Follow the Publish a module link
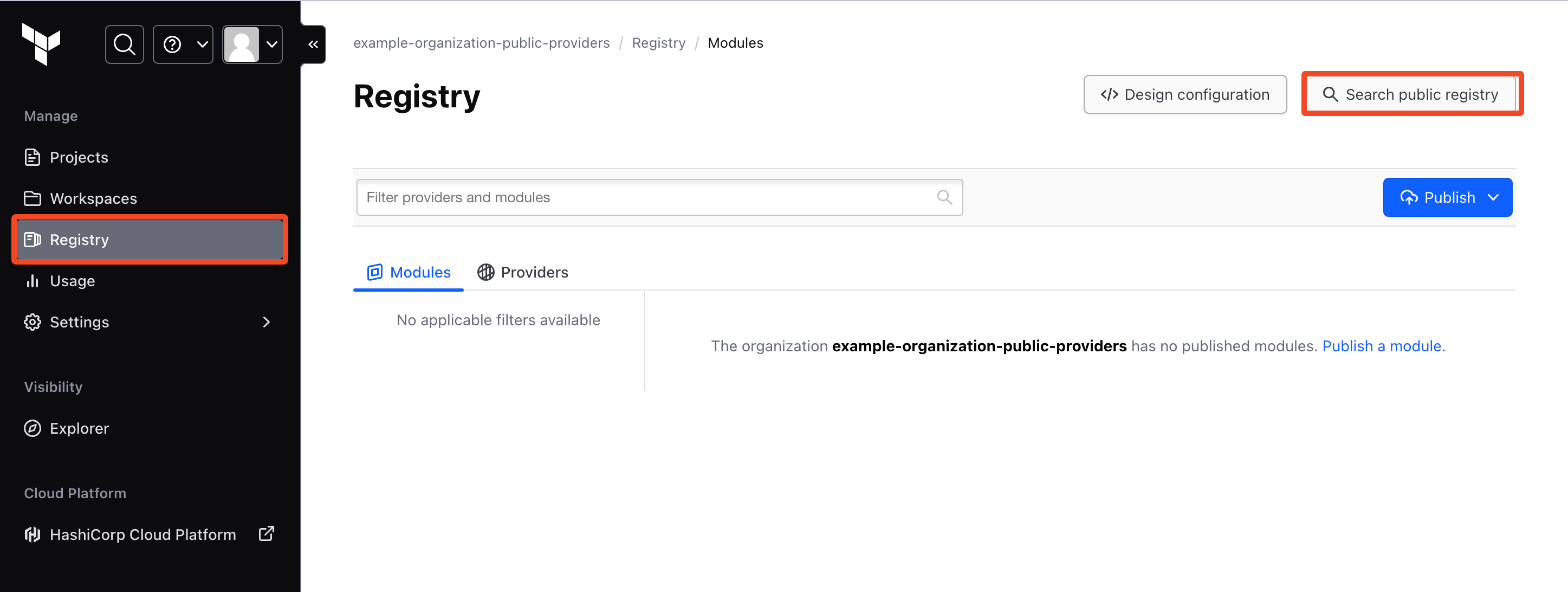 pos(1383,346)
